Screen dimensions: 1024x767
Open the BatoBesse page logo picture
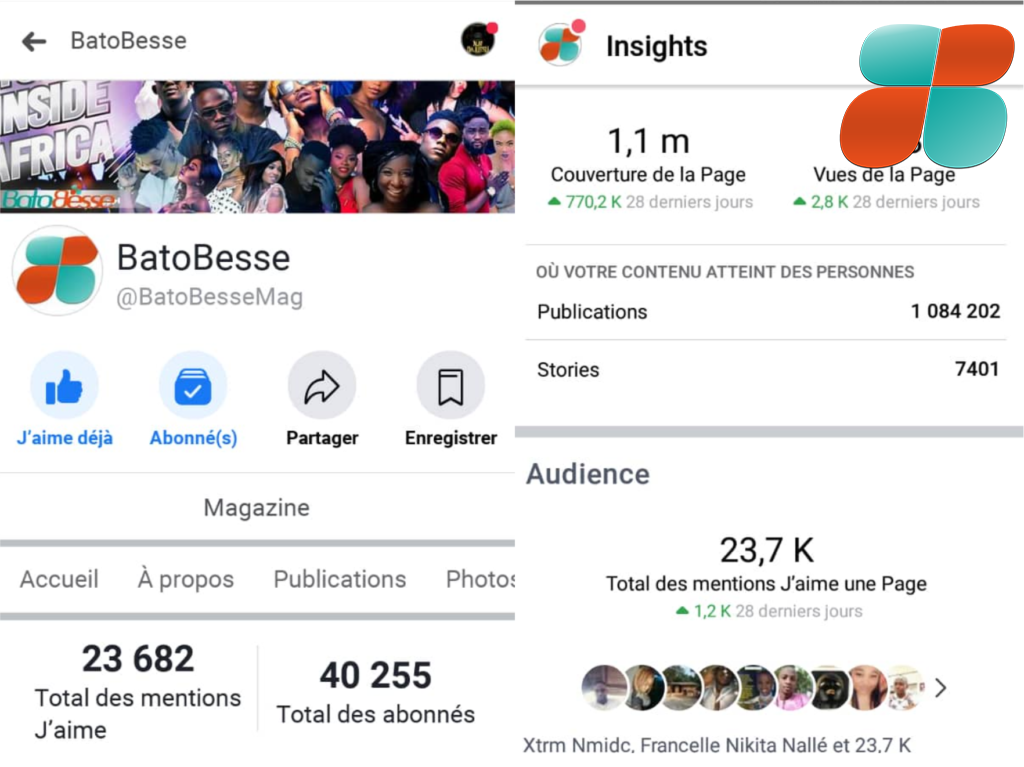coord(57,270)
